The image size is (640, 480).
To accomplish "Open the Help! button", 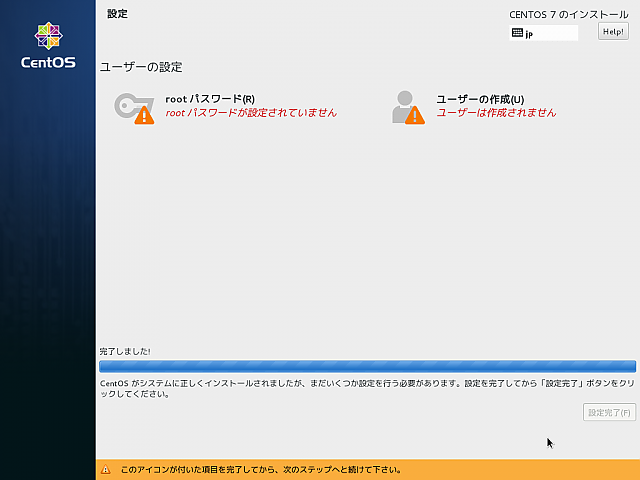I will tap(613, 31).
